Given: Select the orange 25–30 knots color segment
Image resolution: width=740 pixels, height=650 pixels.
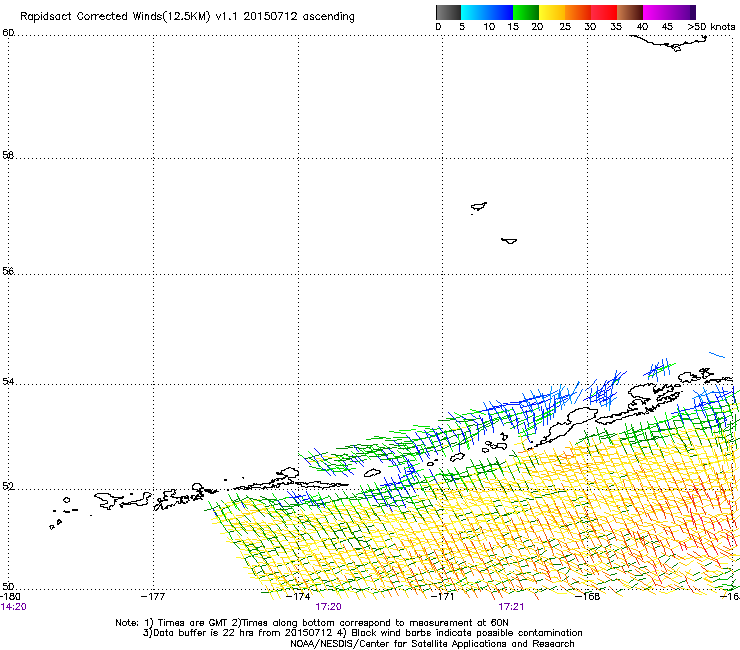Looking at the screenshot, I should pos(578,12).
